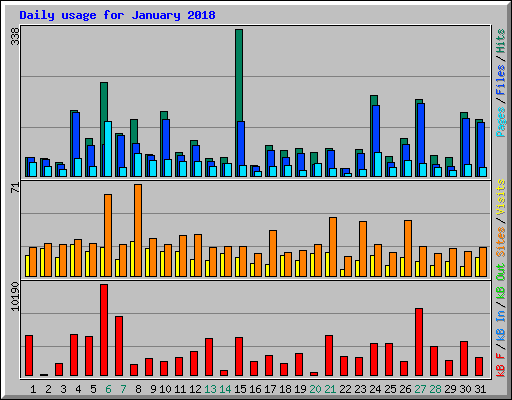Click day 7 red kB bar
Viewport: 512px width, 400px height.
[x=119, y=346]
